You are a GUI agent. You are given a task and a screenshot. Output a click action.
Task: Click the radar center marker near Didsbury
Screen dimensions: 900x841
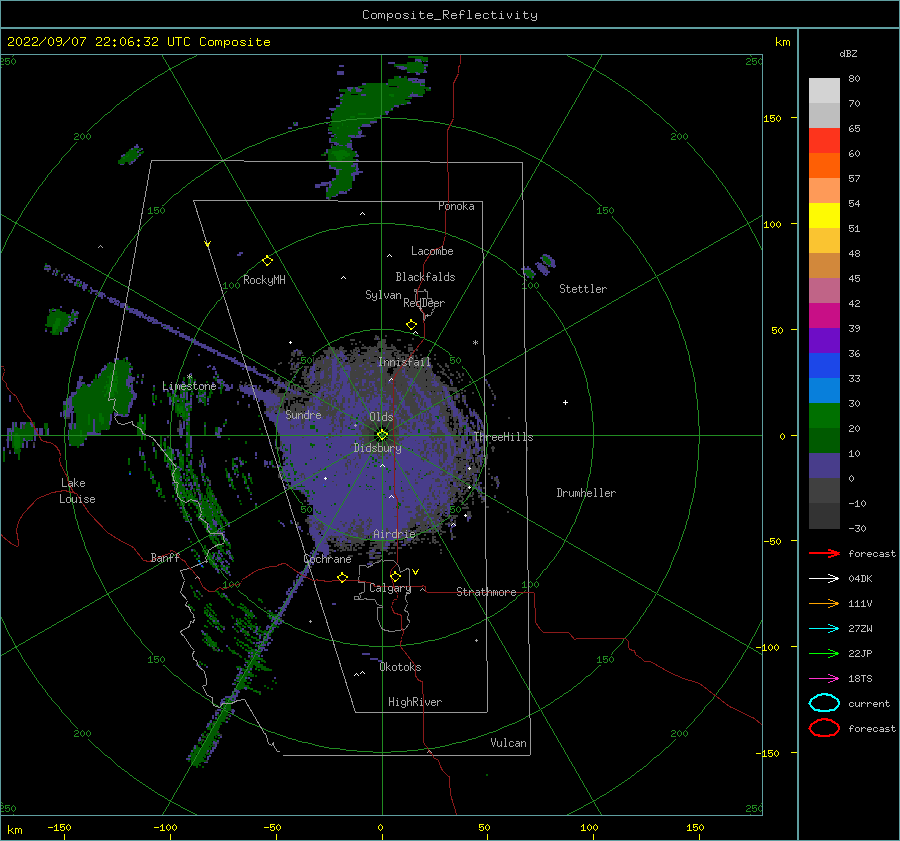click(382, 435)
